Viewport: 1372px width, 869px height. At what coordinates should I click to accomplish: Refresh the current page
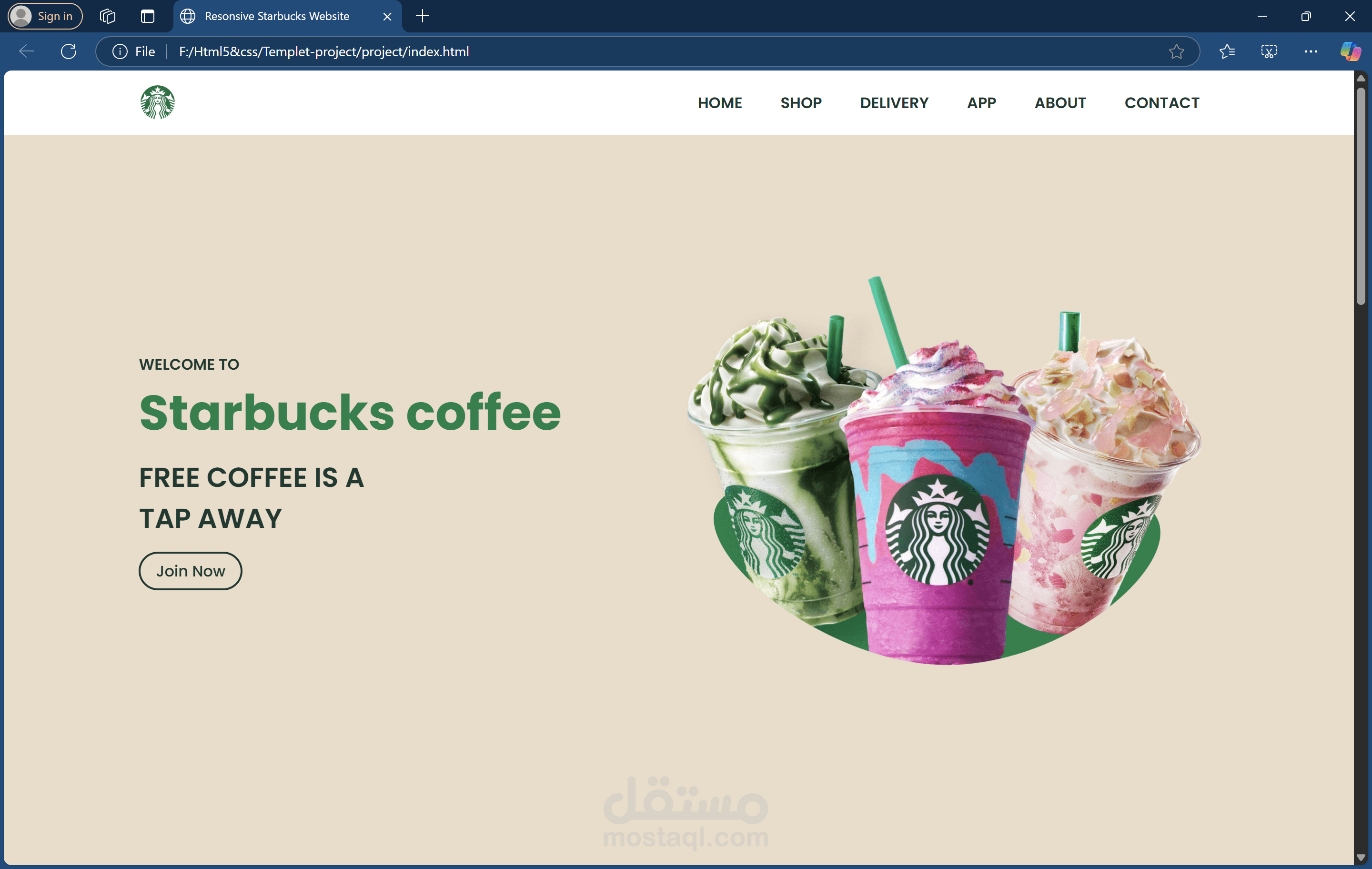[69, 51]
